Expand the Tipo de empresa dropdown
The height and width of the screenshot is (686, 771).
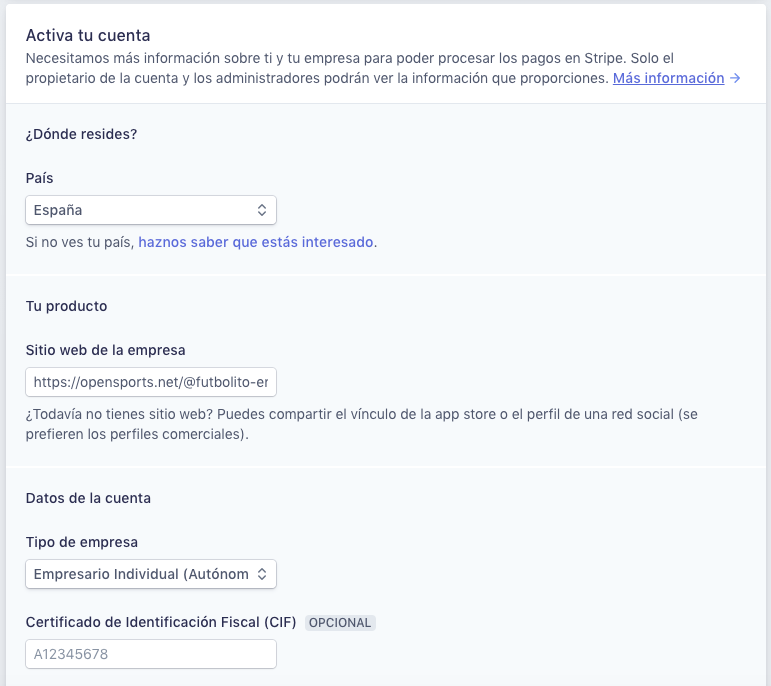click(x=151, y=574)
